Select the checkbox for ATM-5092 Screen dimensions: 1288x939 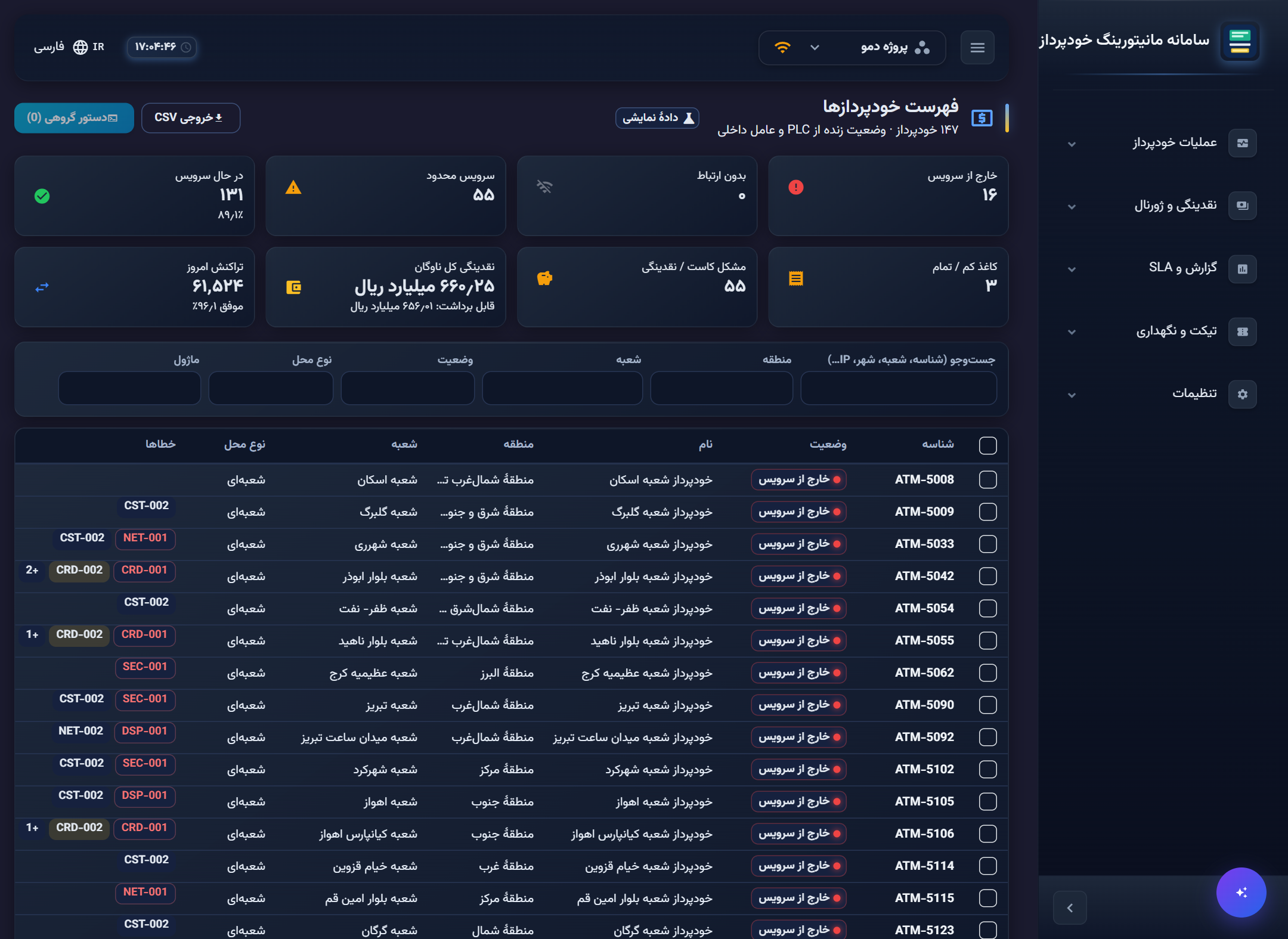pyautogui.click(x=987, y=737)
